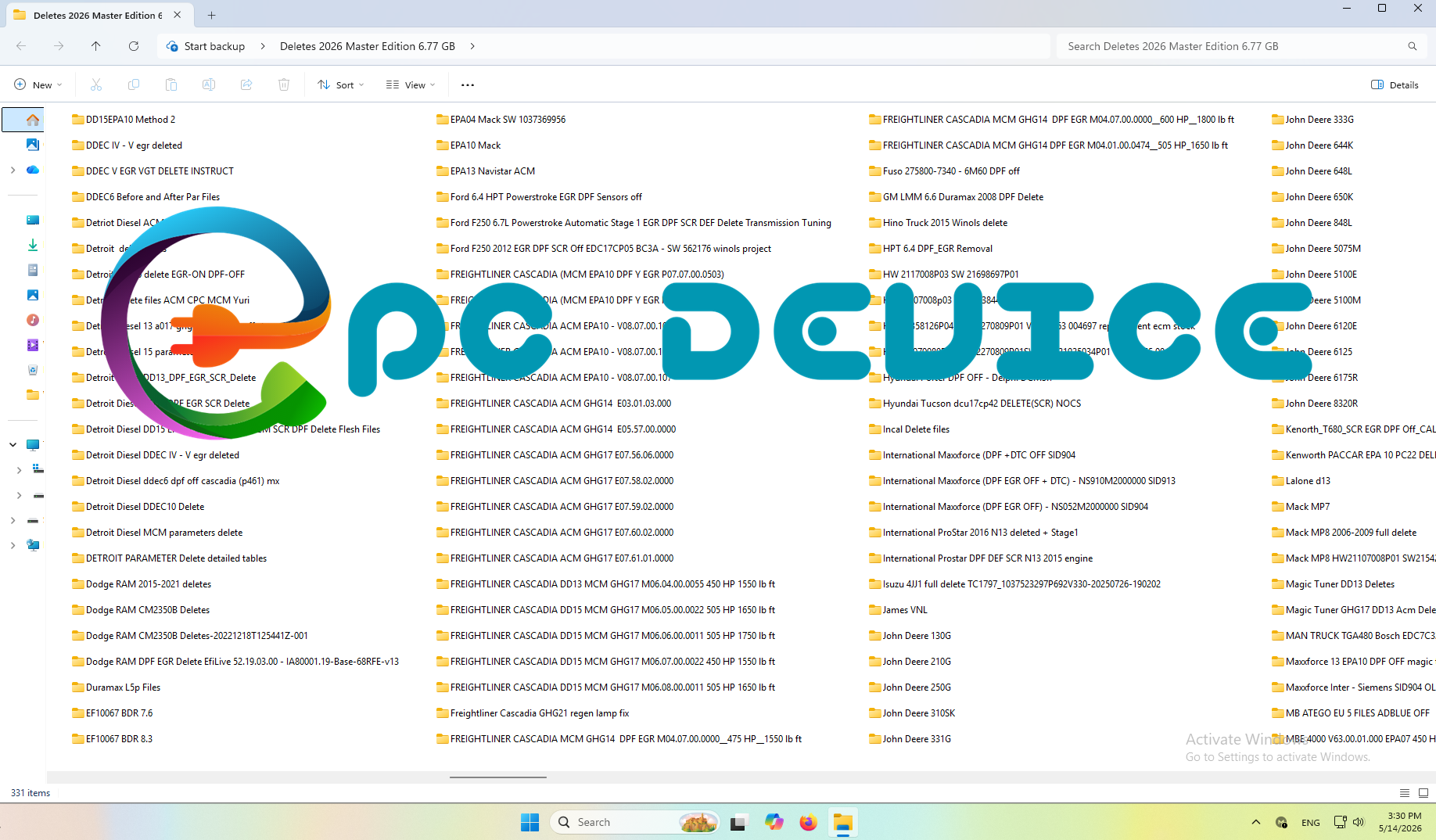Open Home in the navigation pane
1436x840 pixels.
[x=32, y=120]
